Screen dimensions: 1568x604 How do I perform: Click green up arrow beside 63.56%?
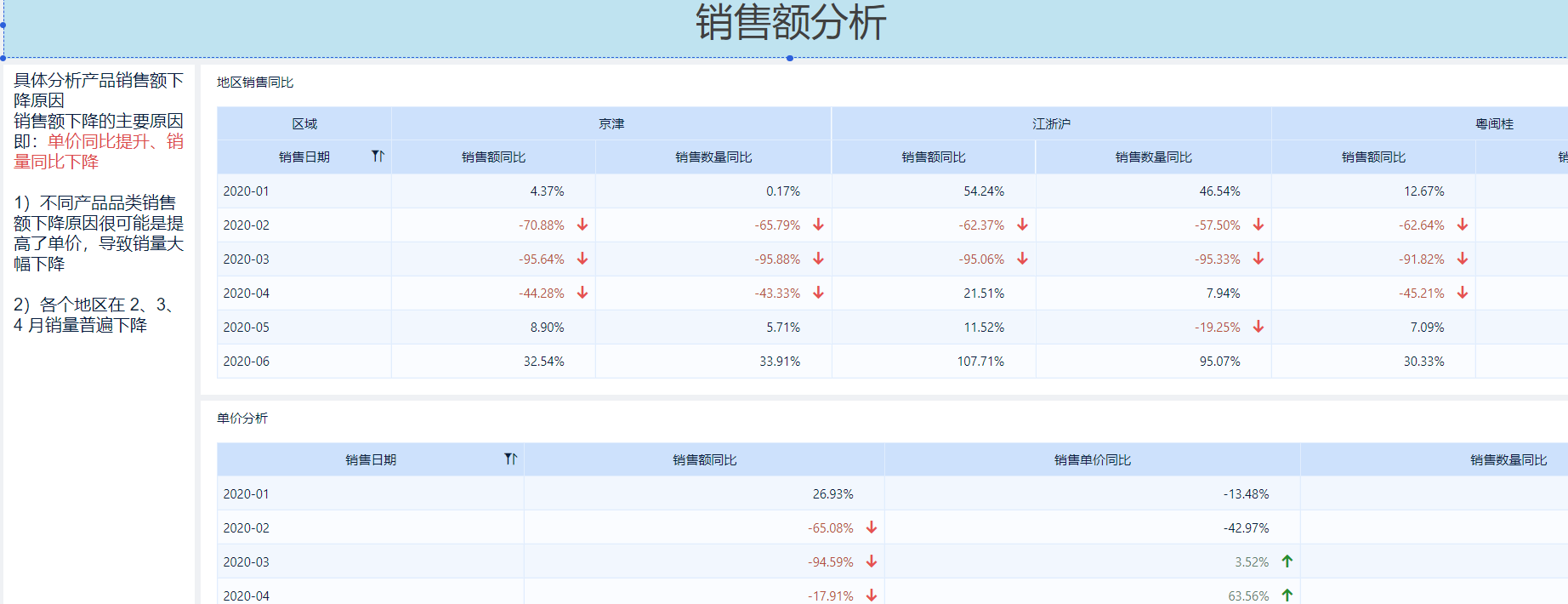1287,595
